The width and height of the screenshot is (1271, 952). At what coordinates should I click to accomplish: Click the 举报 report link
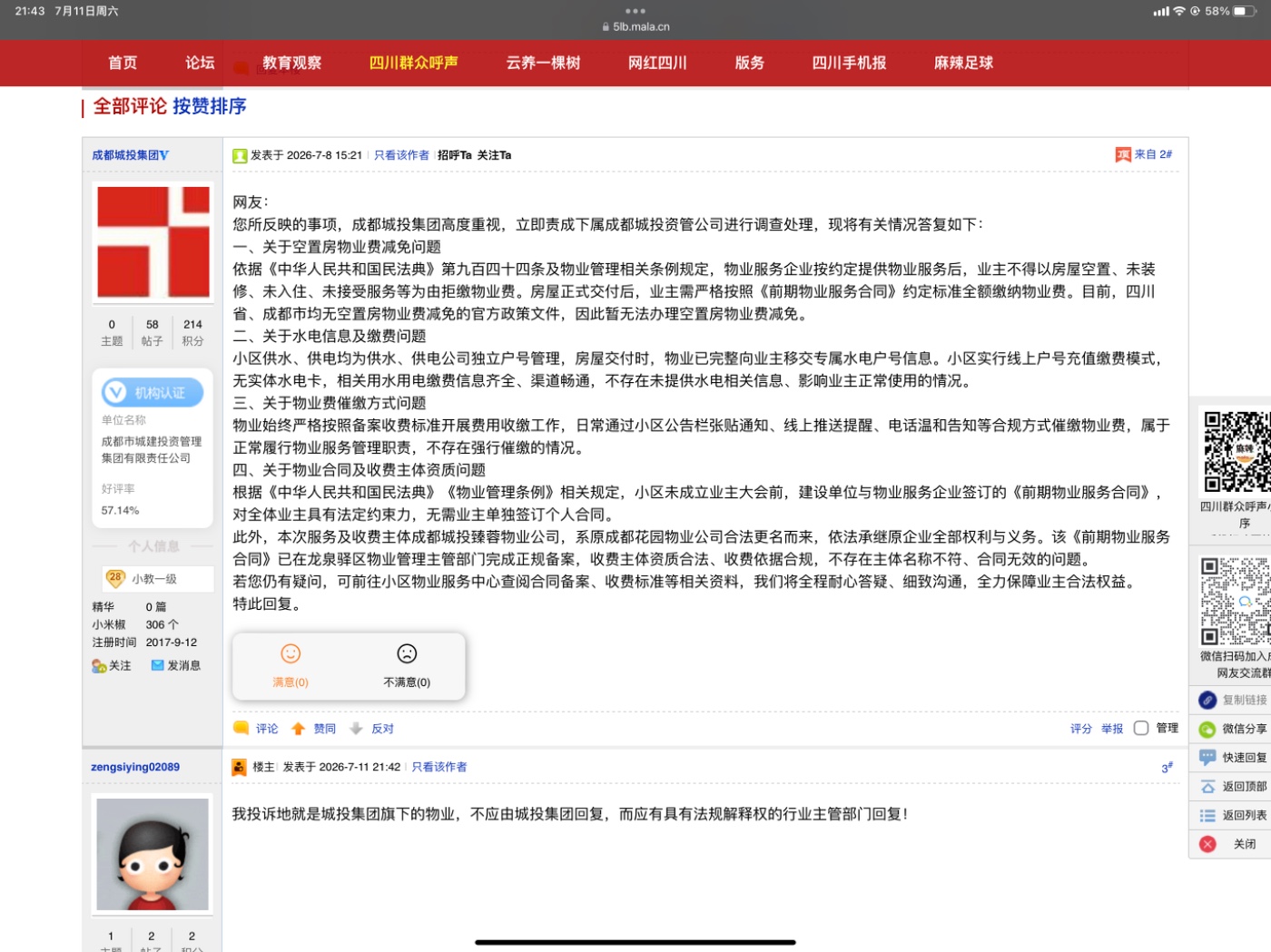[1112, 729]
